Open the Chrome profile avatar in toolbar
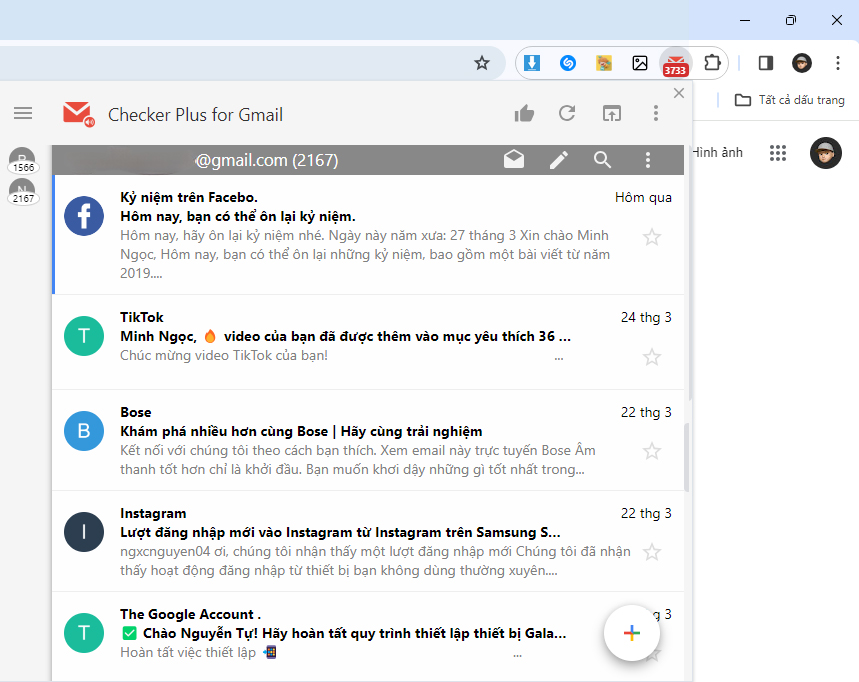859x682 pixels. pos(802,63)
